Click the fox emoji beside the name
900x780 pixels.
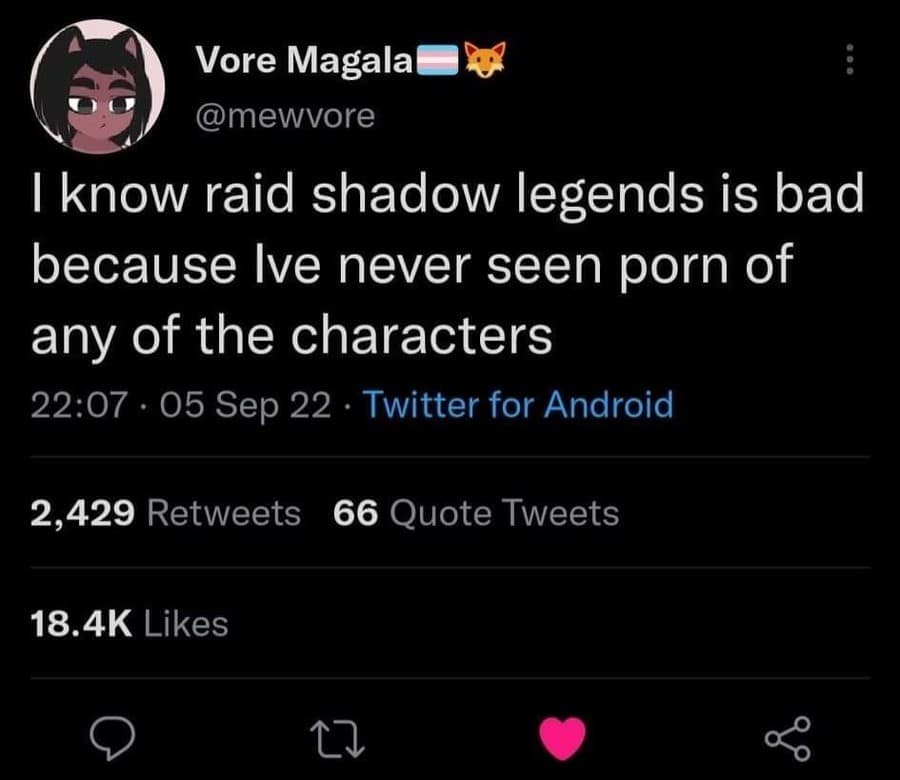(x=486, y=59)
